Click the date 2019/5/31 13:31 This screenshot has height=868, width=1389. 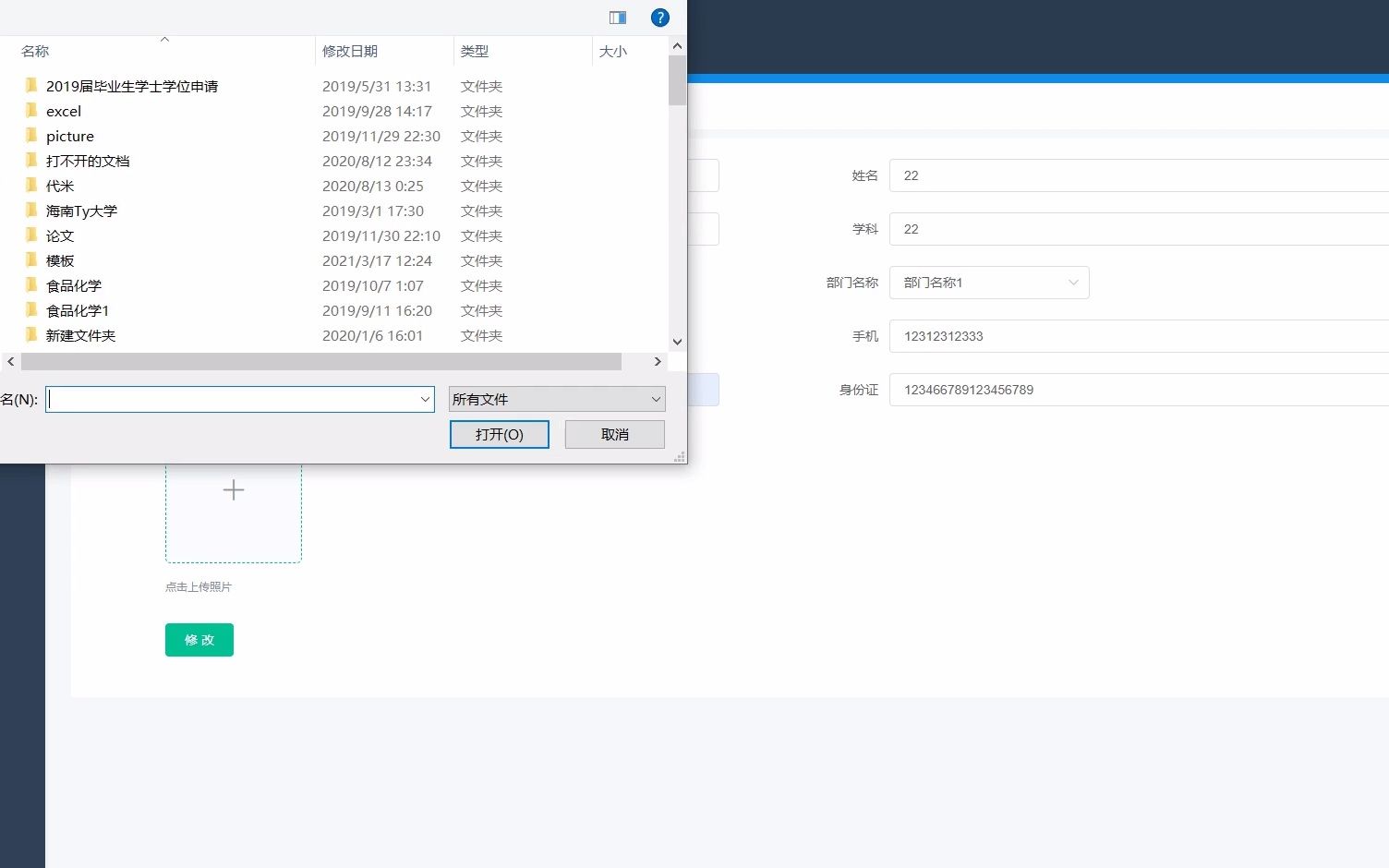point(377,86)
